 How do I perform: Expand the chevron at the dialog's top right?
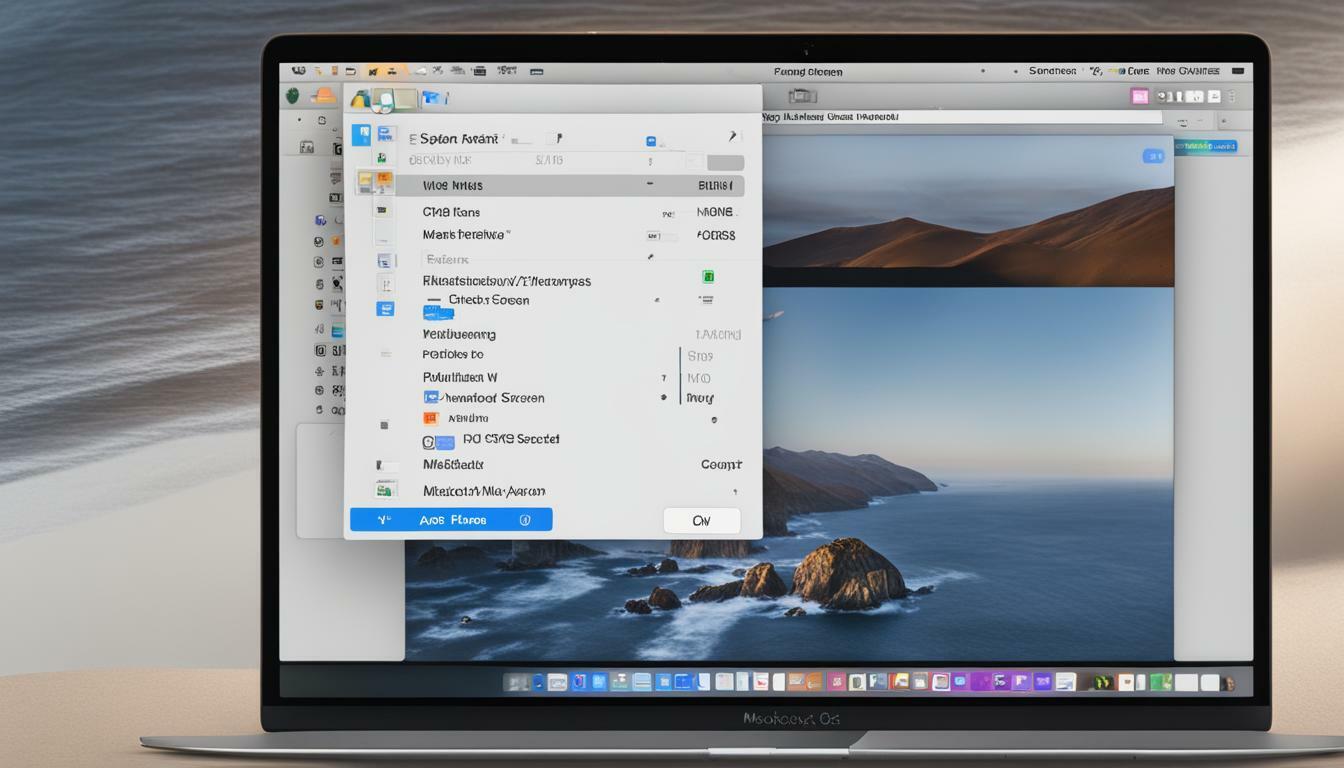point(732,135)
